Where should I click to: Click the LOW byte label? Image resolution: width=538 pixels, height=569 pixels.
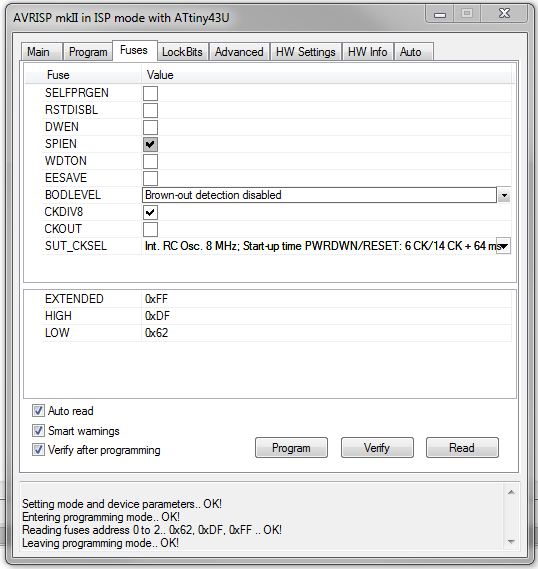[57, 333]
